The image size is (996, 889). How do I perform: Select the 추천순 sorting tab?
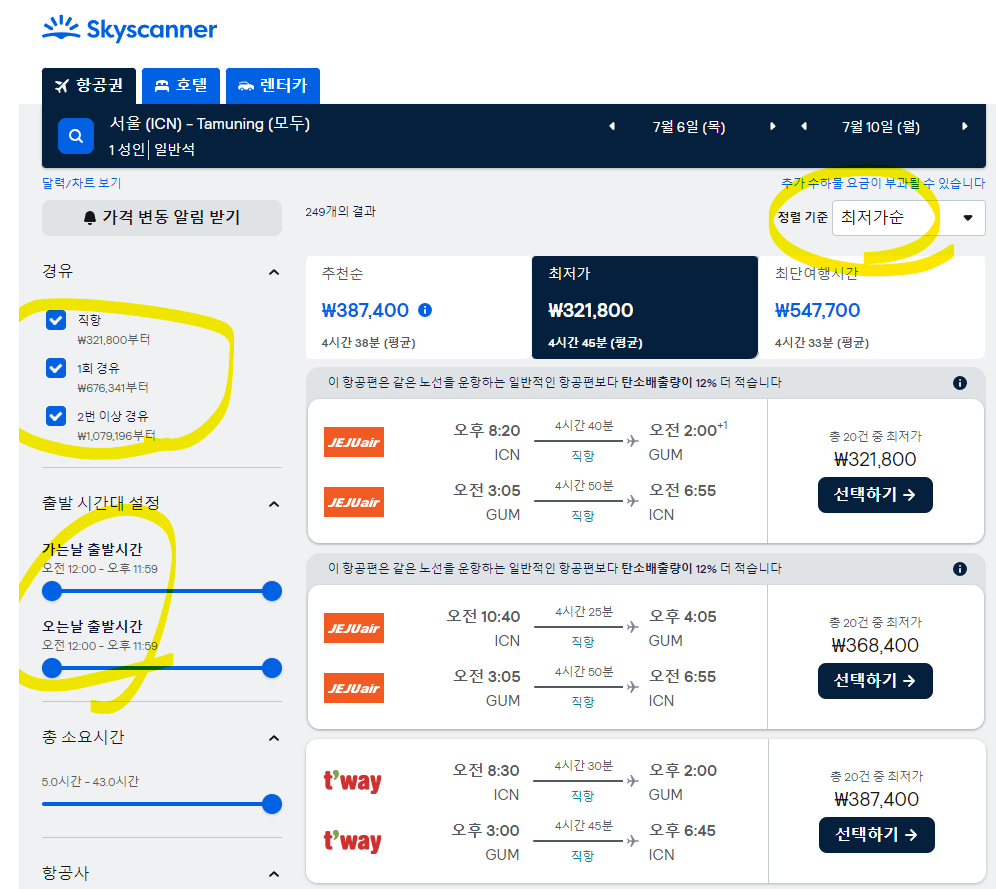pyautogui.click(x=418, y=307)
